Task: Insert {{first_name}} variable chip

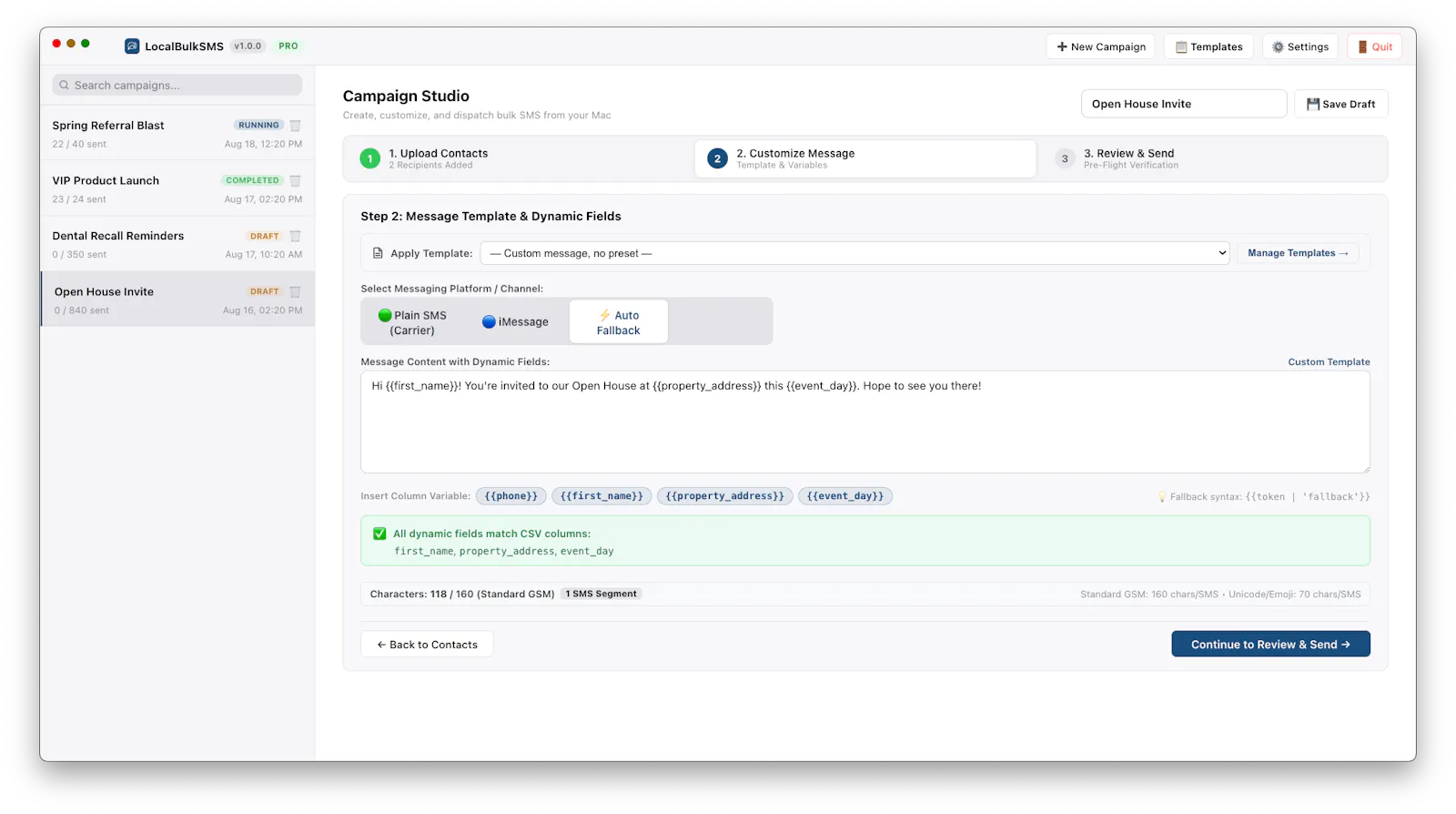Action: click(602, 496)
